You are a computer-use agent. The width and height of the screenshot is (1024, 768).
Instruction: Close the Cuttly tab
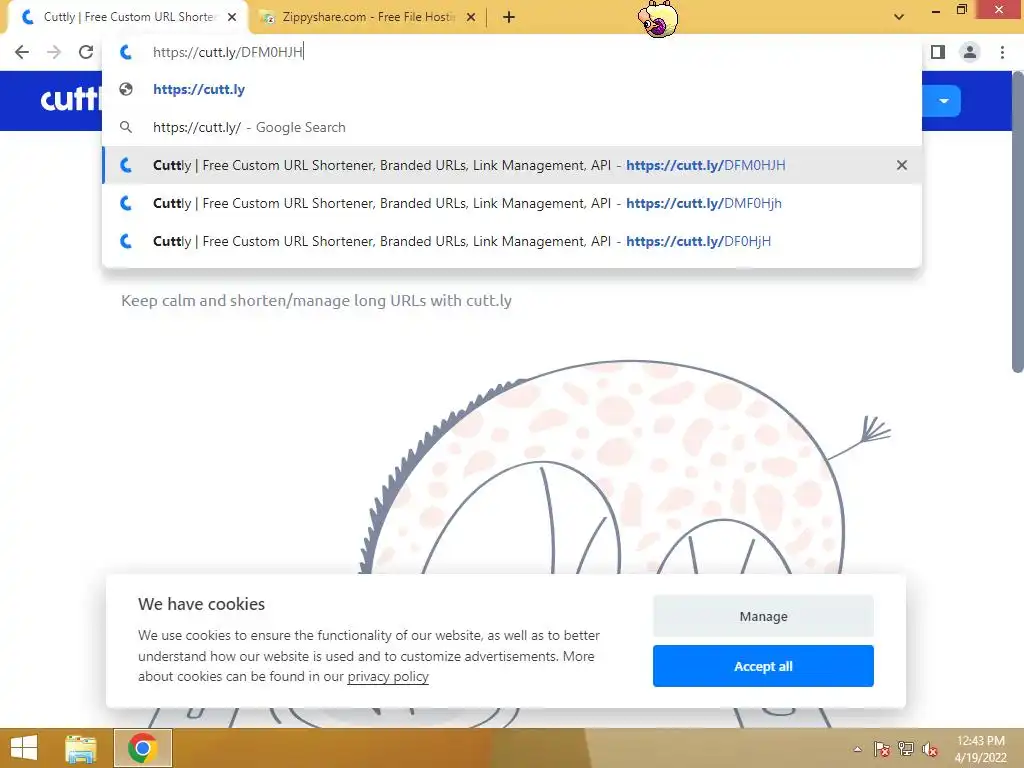[x=232, y=18]
